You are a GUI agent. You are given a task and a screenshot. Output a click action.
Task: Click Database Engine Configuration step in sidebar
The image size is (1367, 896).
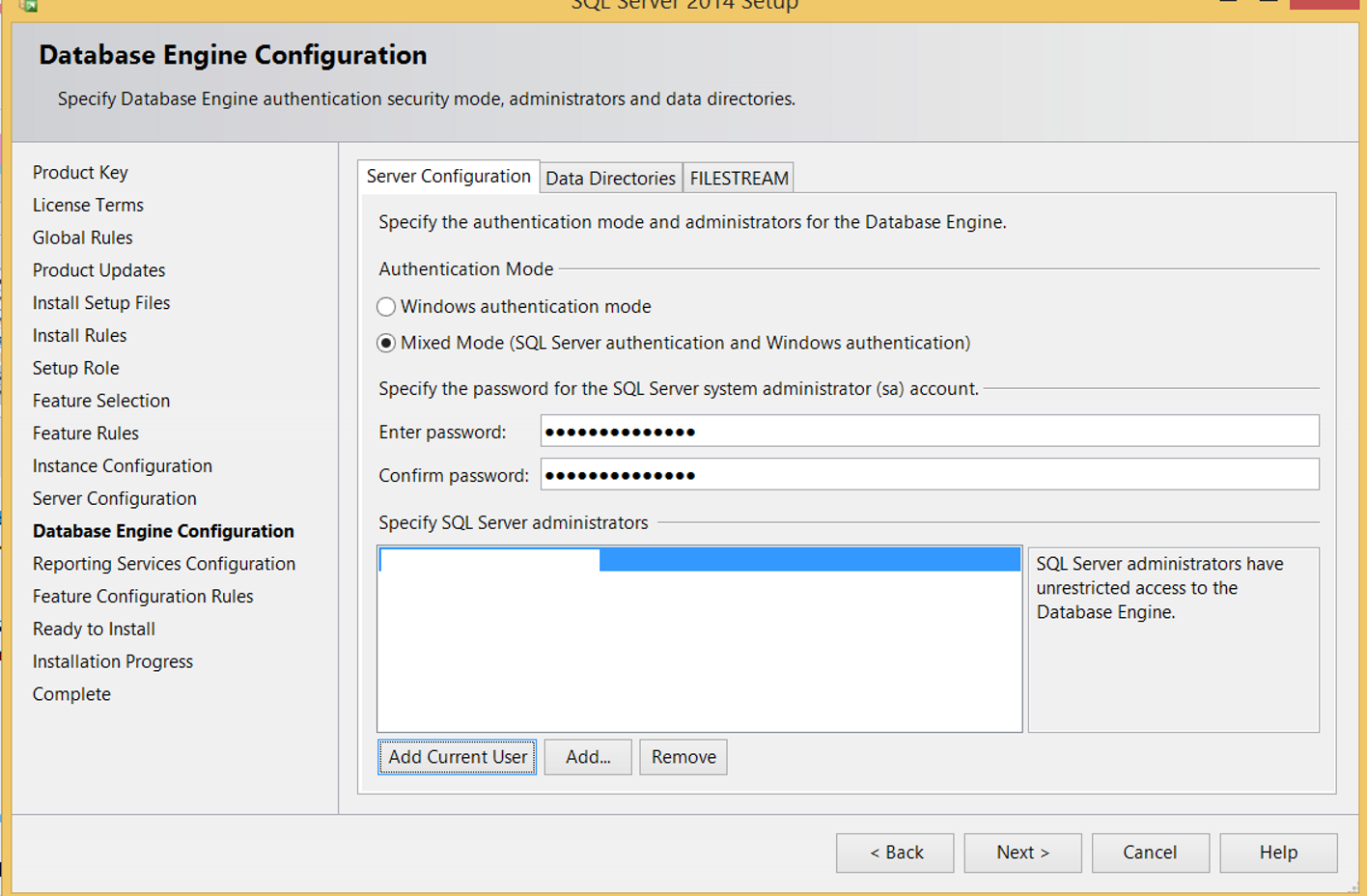point(163,532)
